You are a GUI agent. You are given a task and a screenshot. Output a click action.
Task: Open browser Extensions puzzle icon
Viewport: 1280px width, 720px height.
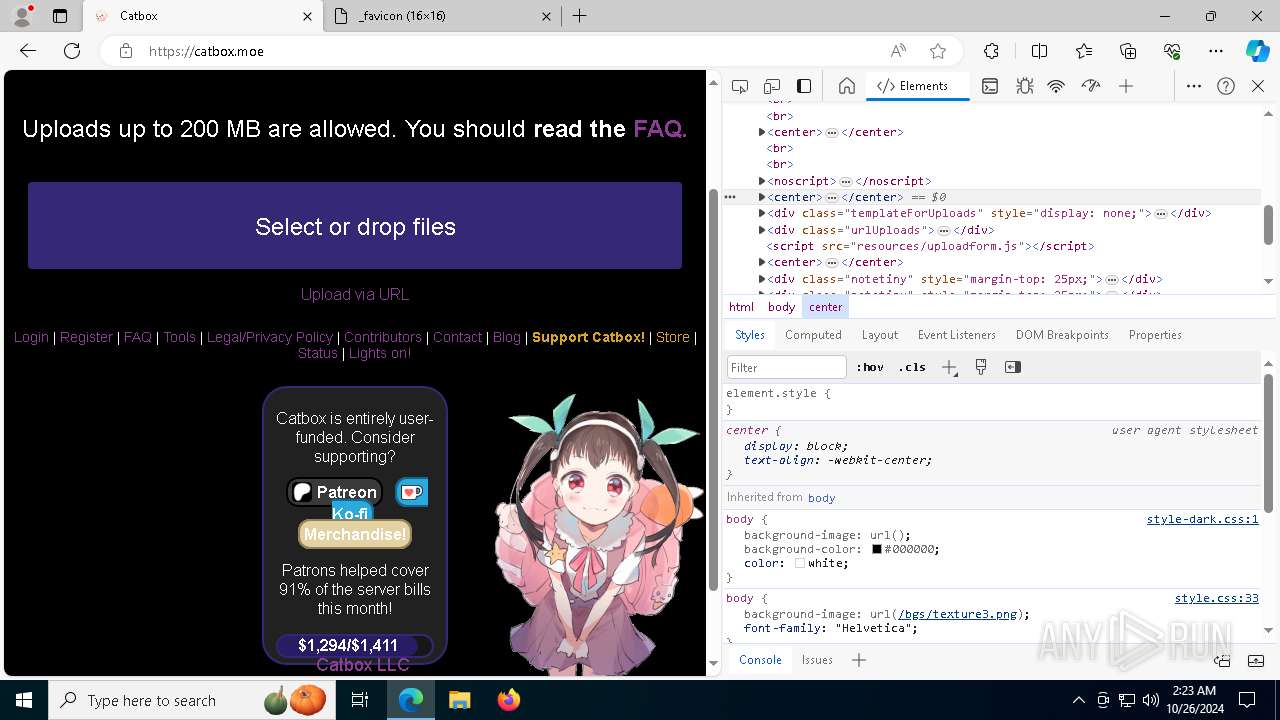(991, 51)
